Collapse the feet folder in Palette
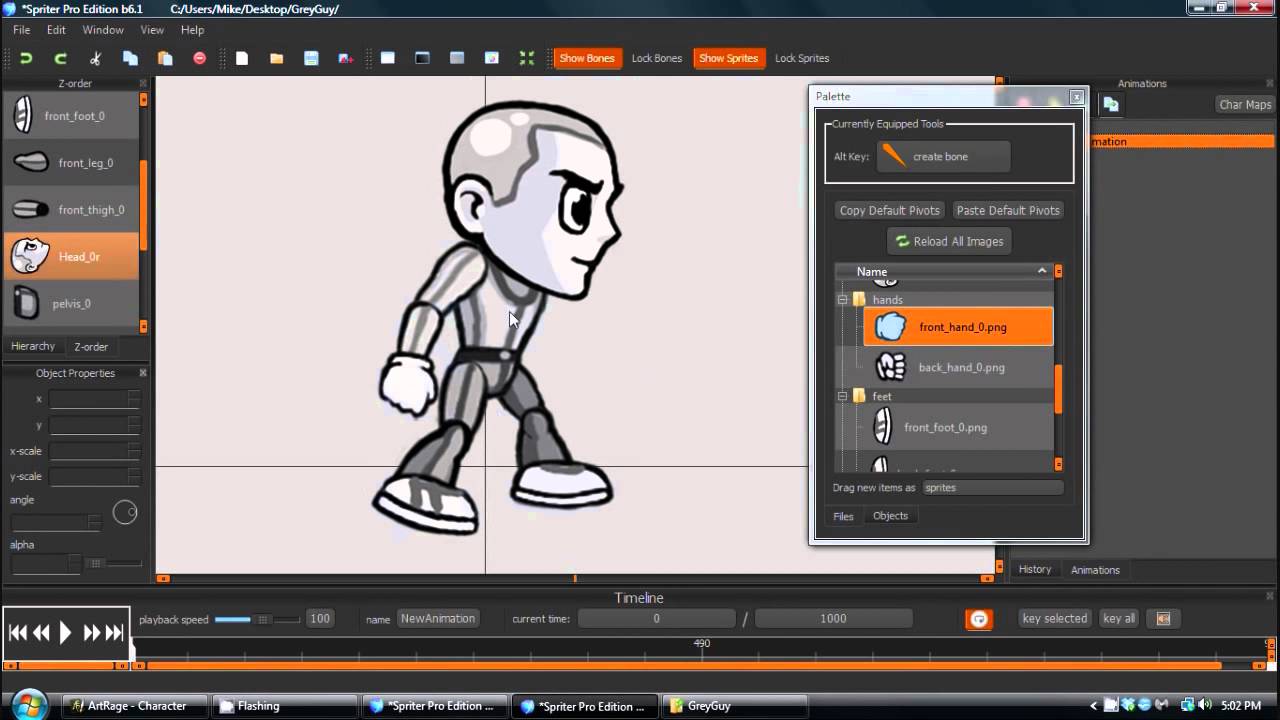1280x720 pixels. 842,397
